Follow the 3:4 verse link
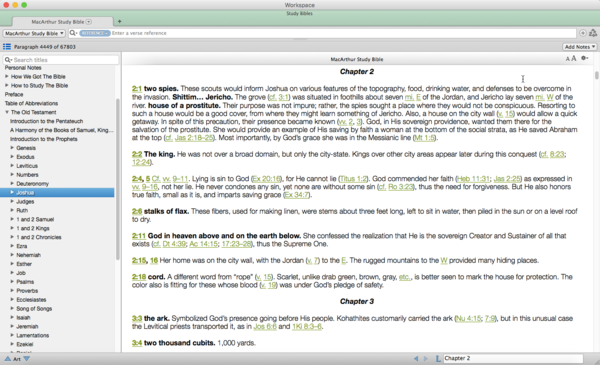This screenshot has width=600, height=365. coord(137,343)
